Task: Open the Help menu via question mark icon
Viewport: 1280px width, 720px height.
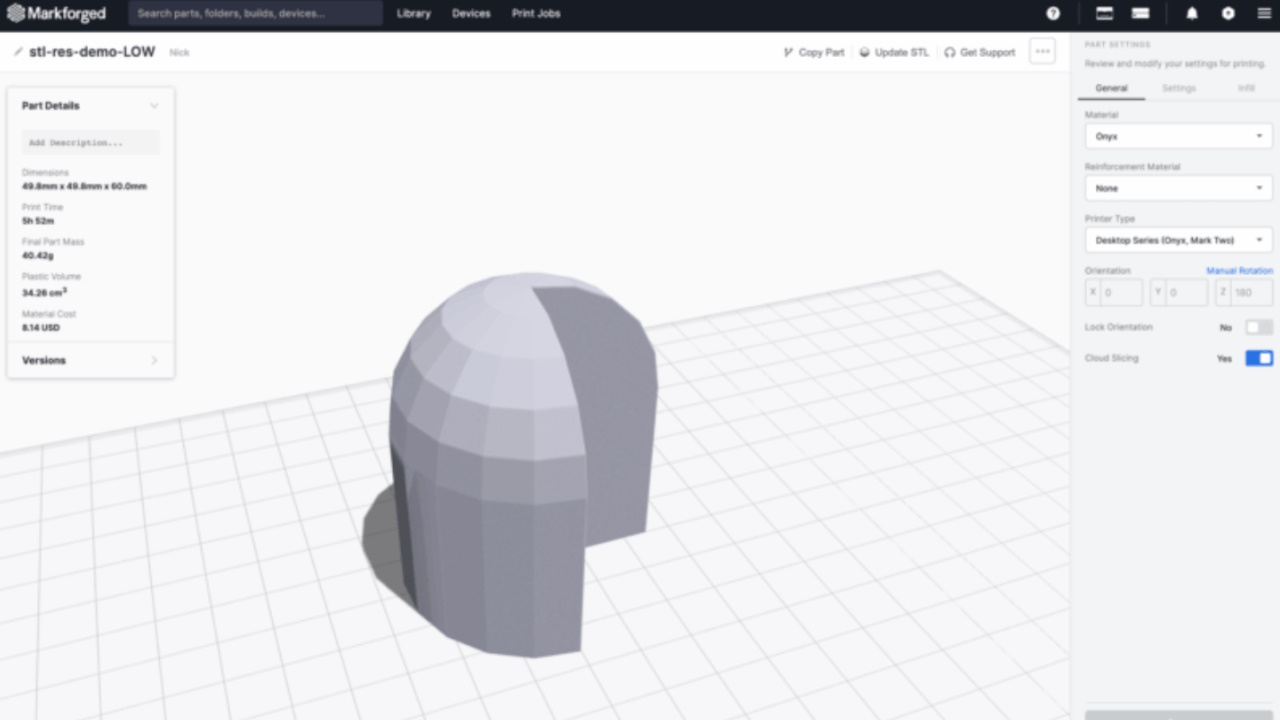Action: [1053, 13]
